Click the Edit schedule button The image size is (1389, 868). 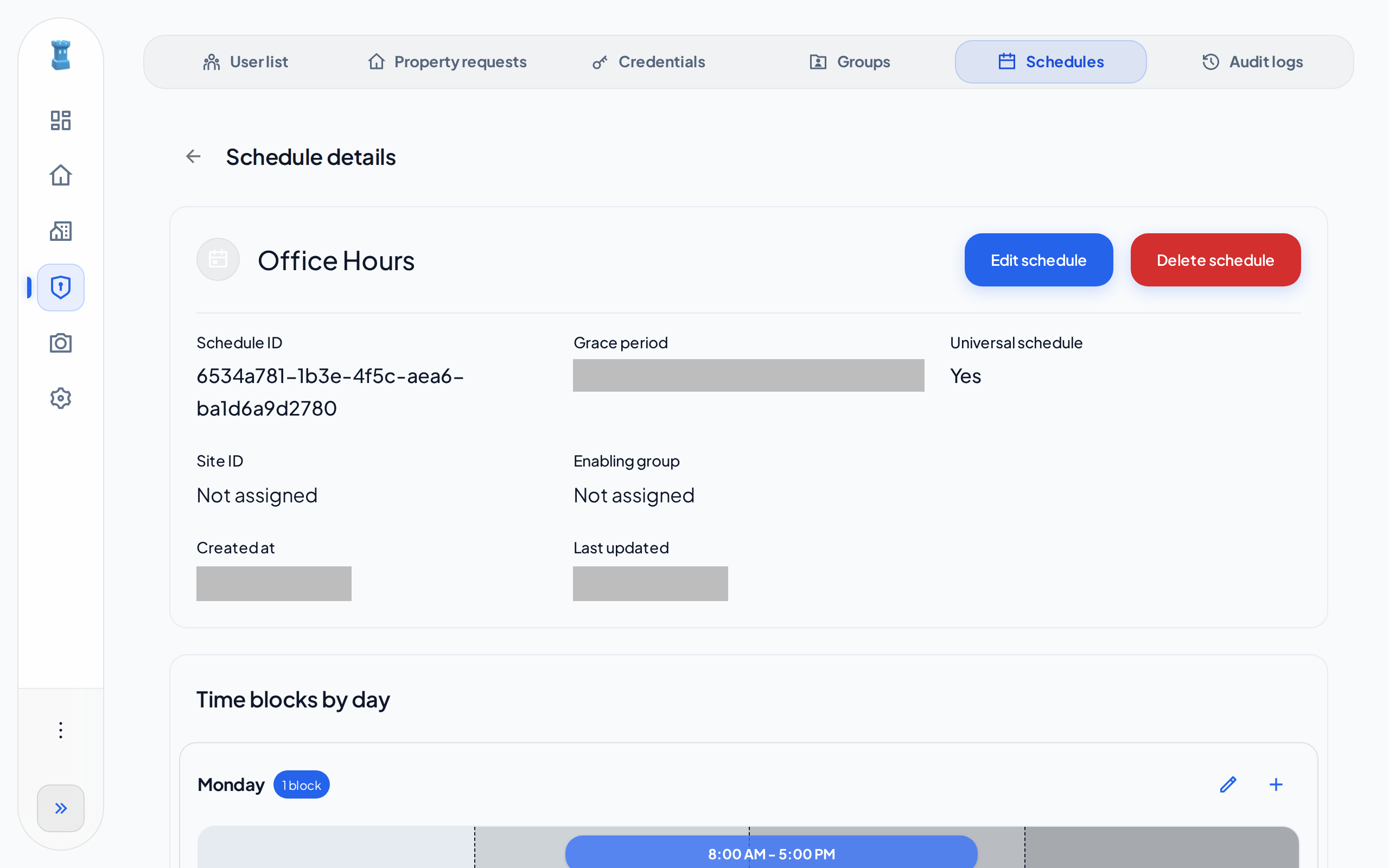coord(1039,260)
